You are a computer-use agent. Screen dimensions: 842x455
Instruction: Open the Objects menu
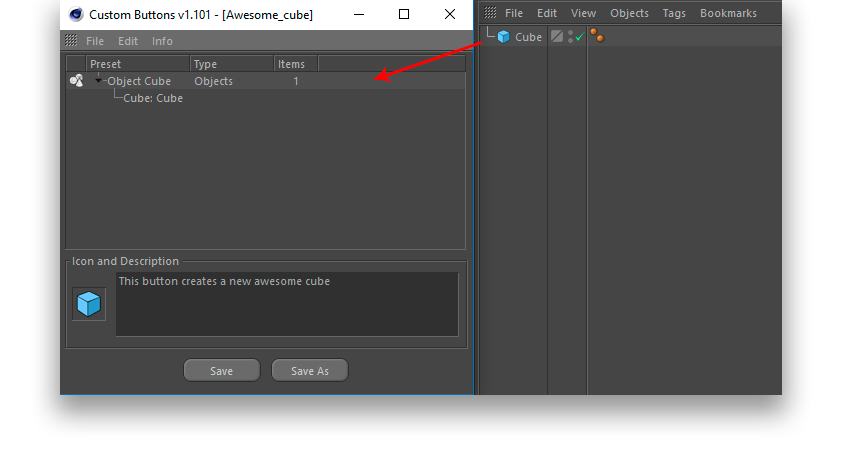[629, 13]
